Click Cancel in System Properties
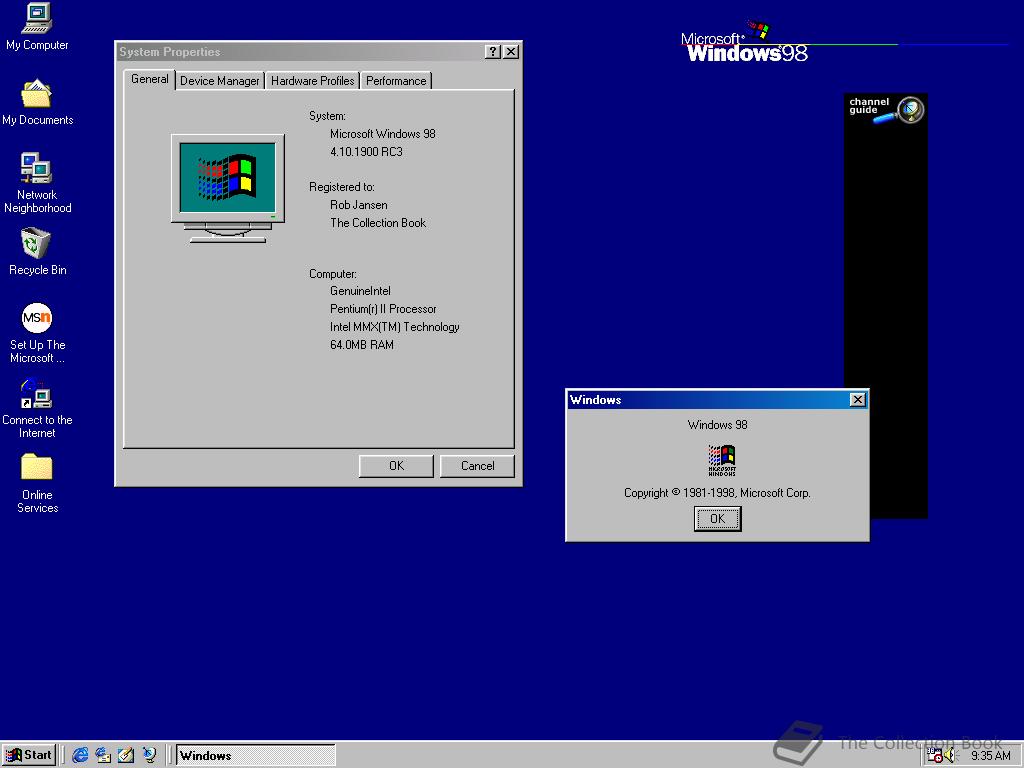Screen dimensions: 1024x768 pos(477,466)
